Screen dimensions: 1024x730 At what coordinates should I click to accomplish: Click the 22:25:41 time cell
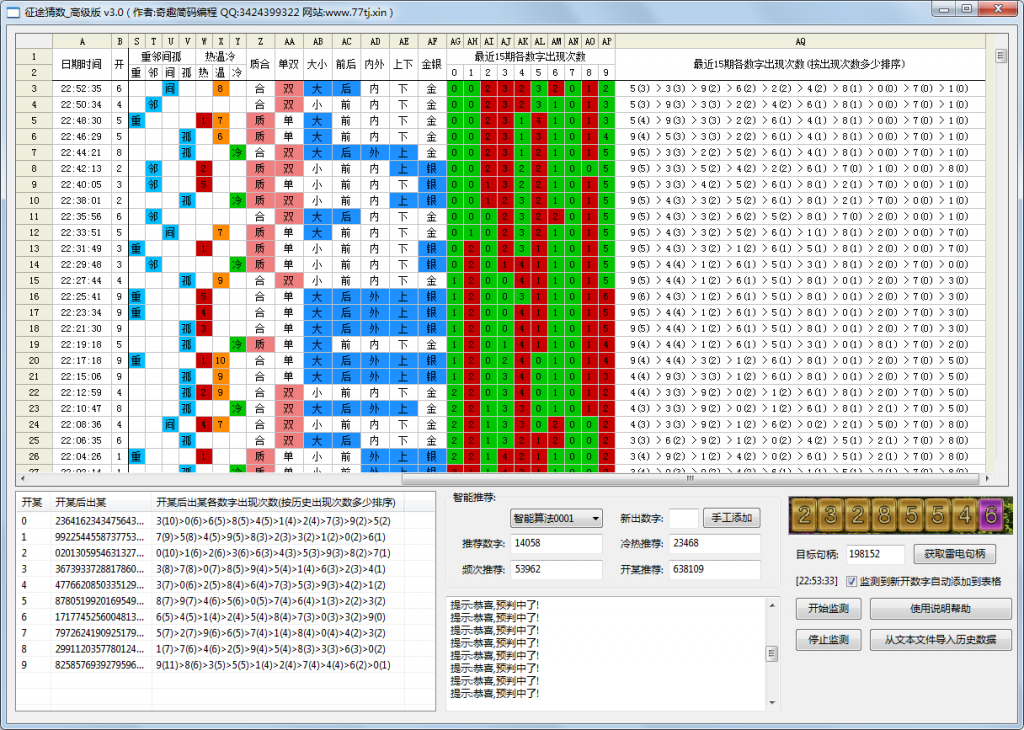point(82,296)
